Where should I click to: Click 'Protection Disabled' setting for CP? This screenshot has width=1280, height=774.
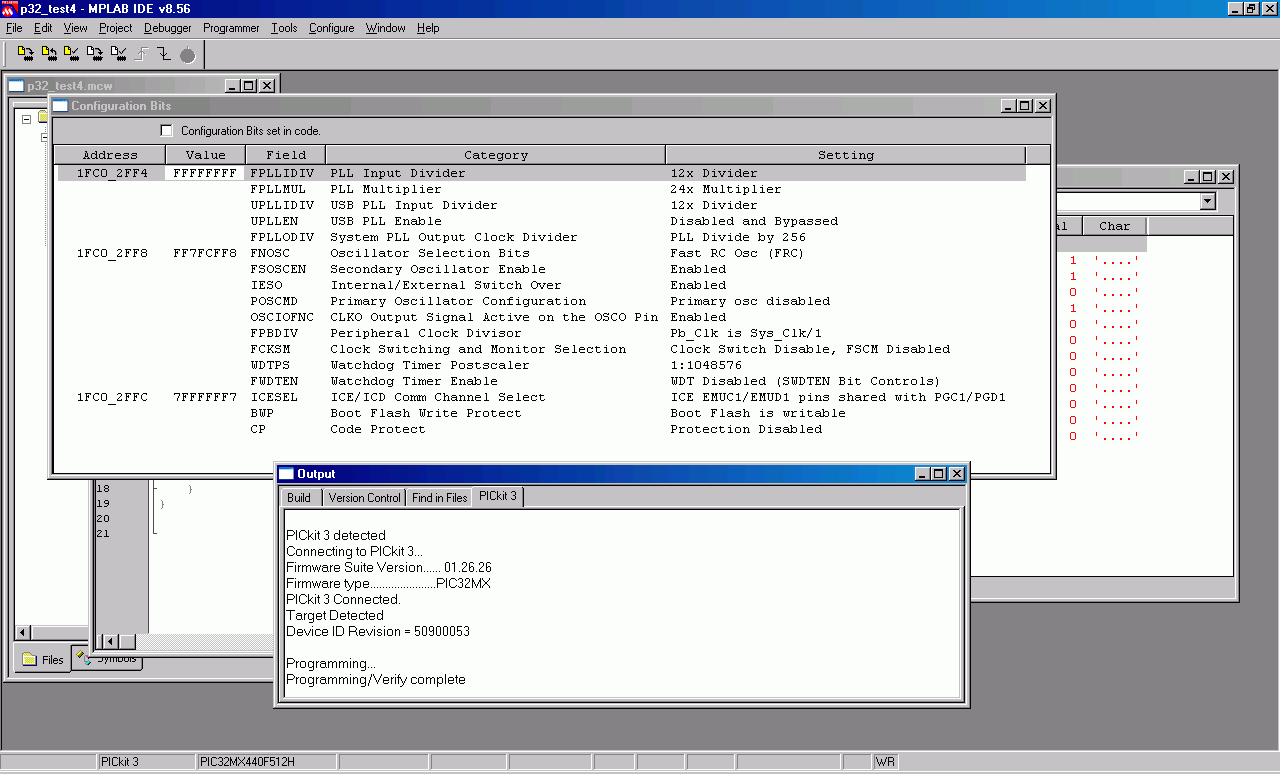pos(746,429)
